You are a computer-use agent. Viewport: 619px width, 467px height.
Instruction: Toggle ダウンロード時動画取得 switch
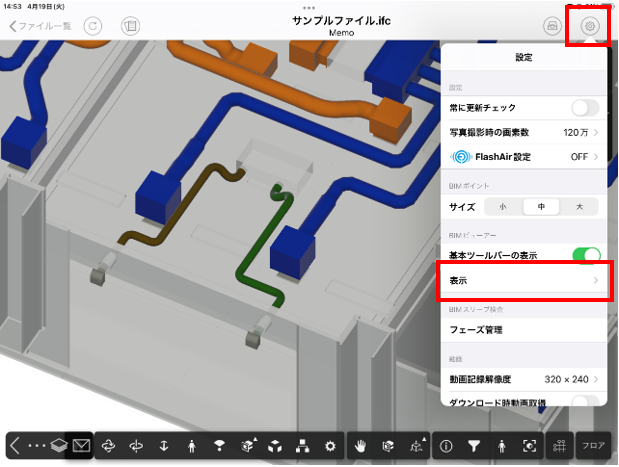(x=585, y=400)
